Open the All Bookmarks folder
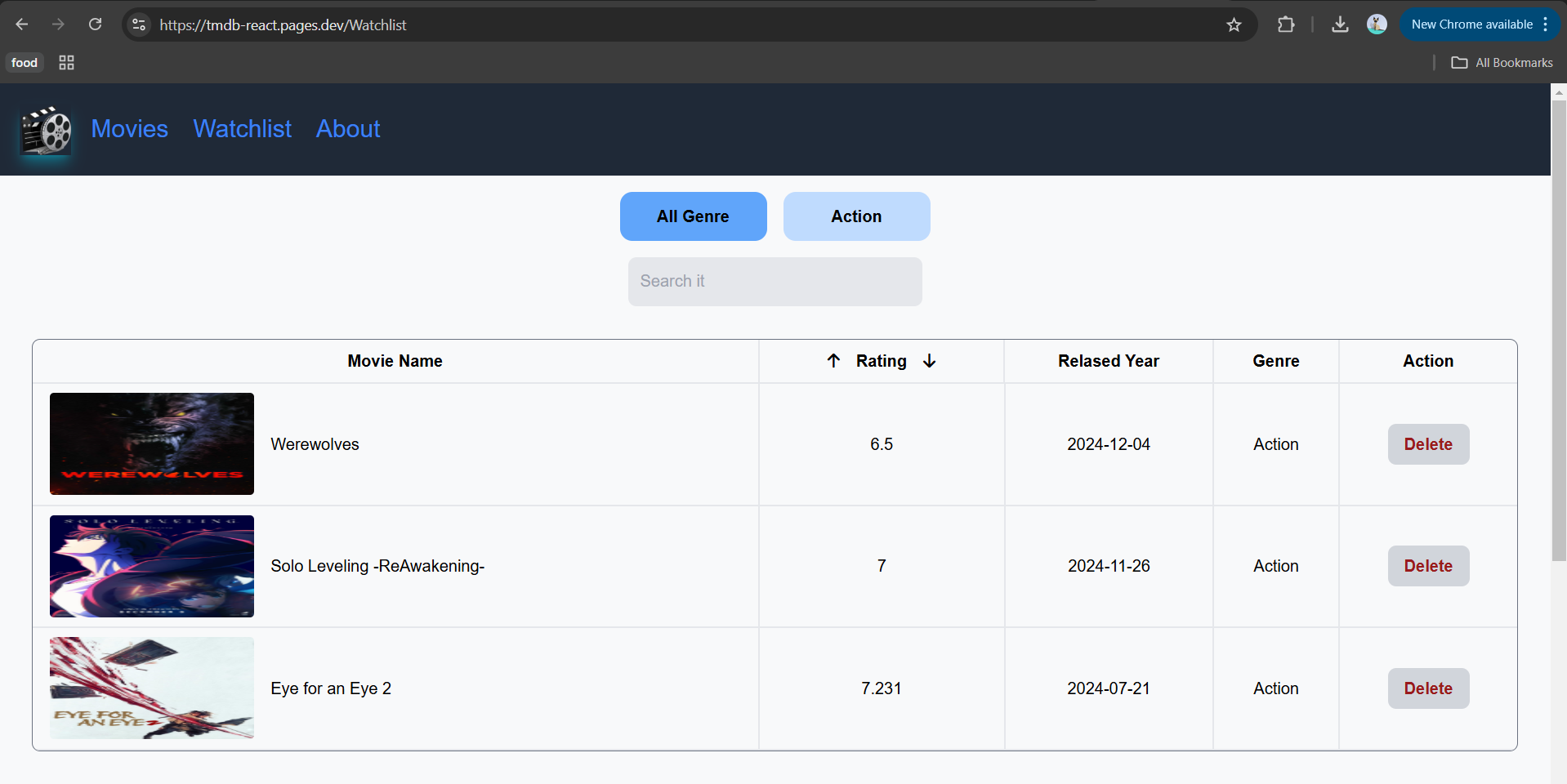1567x784 pixels. click(1502, 63)
